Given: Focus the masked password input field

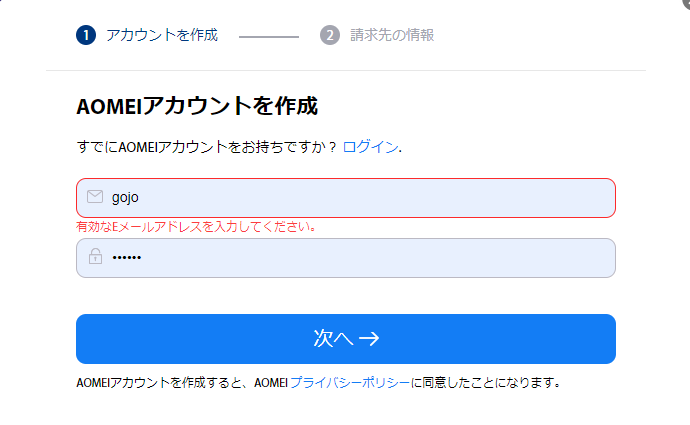Looking at the screenshot, I should (360, 257).
